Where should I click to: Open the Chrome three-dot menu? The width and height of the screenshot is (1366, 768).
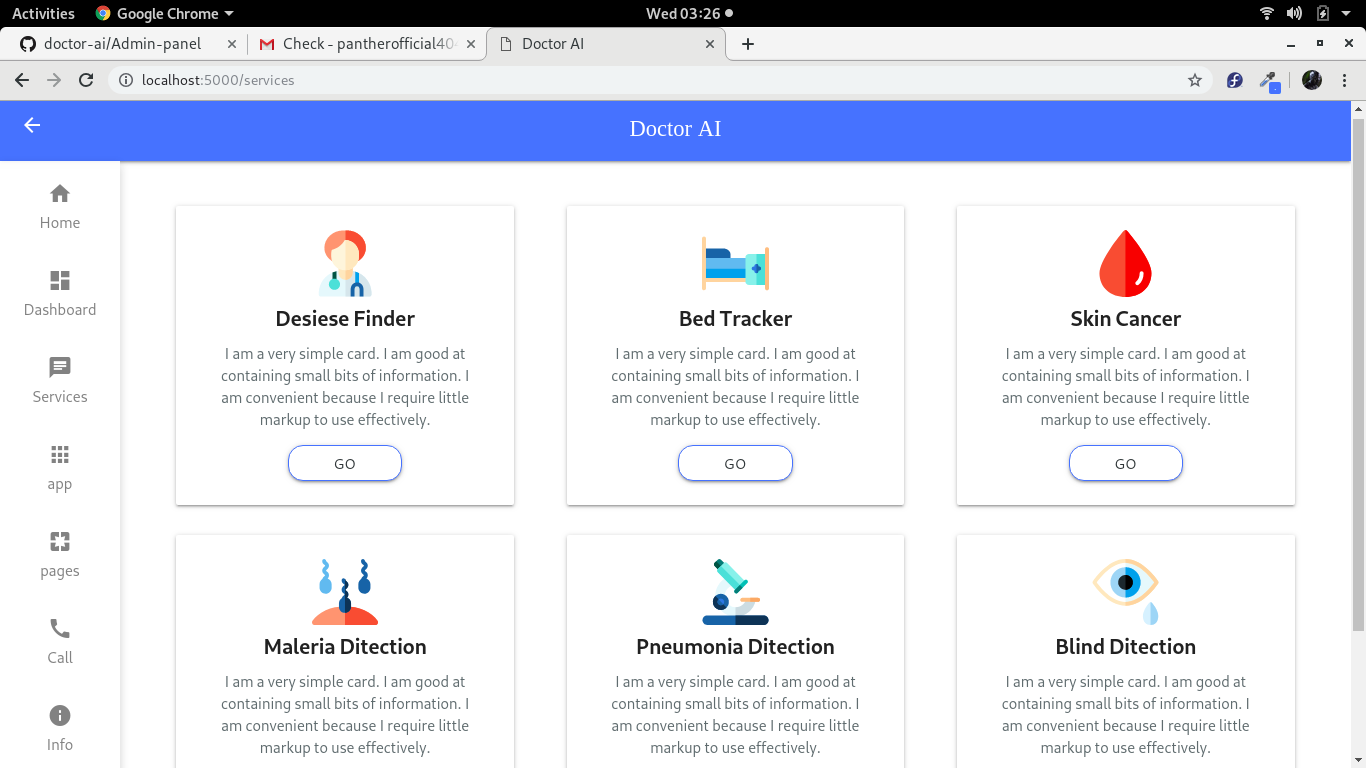(x=1343, y=80)
